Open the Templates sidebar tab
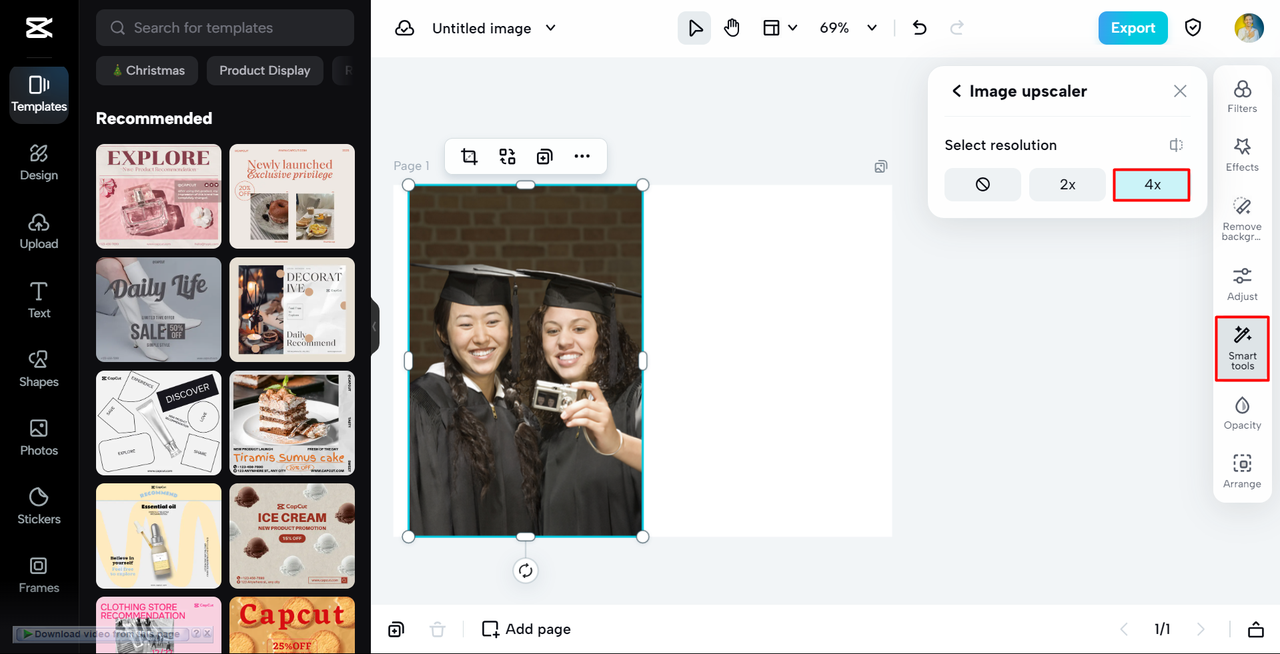1280x654 pixels. [39, 95]
